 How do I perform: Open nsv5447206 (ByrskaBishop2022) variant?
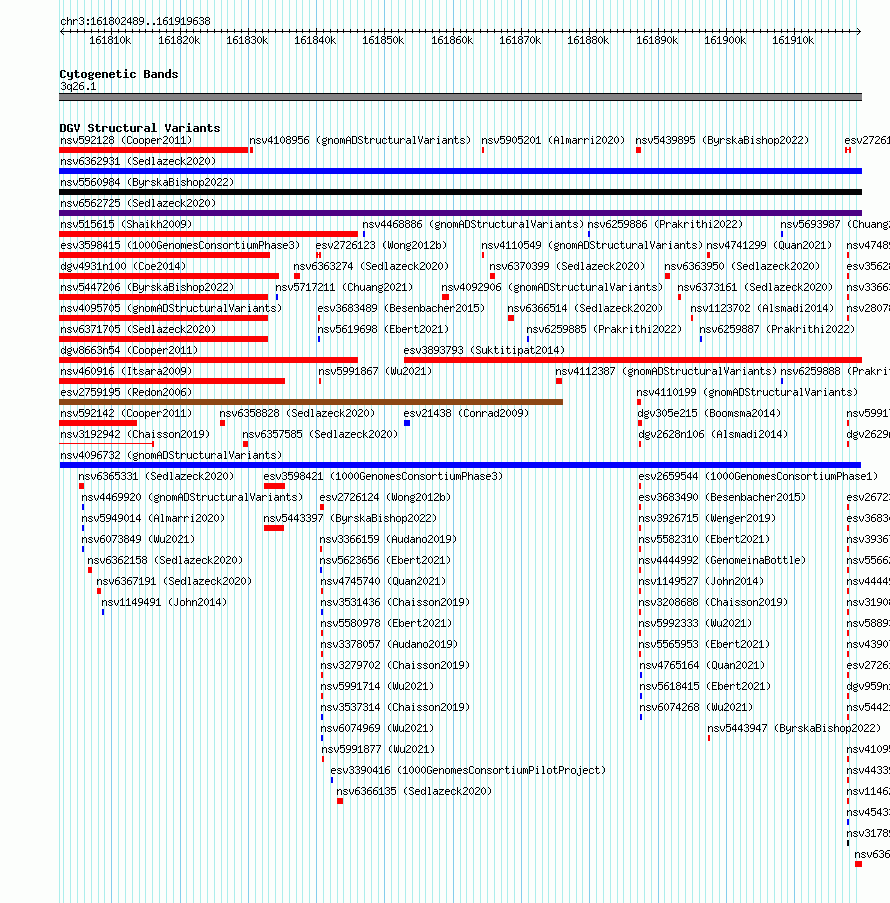147,287
